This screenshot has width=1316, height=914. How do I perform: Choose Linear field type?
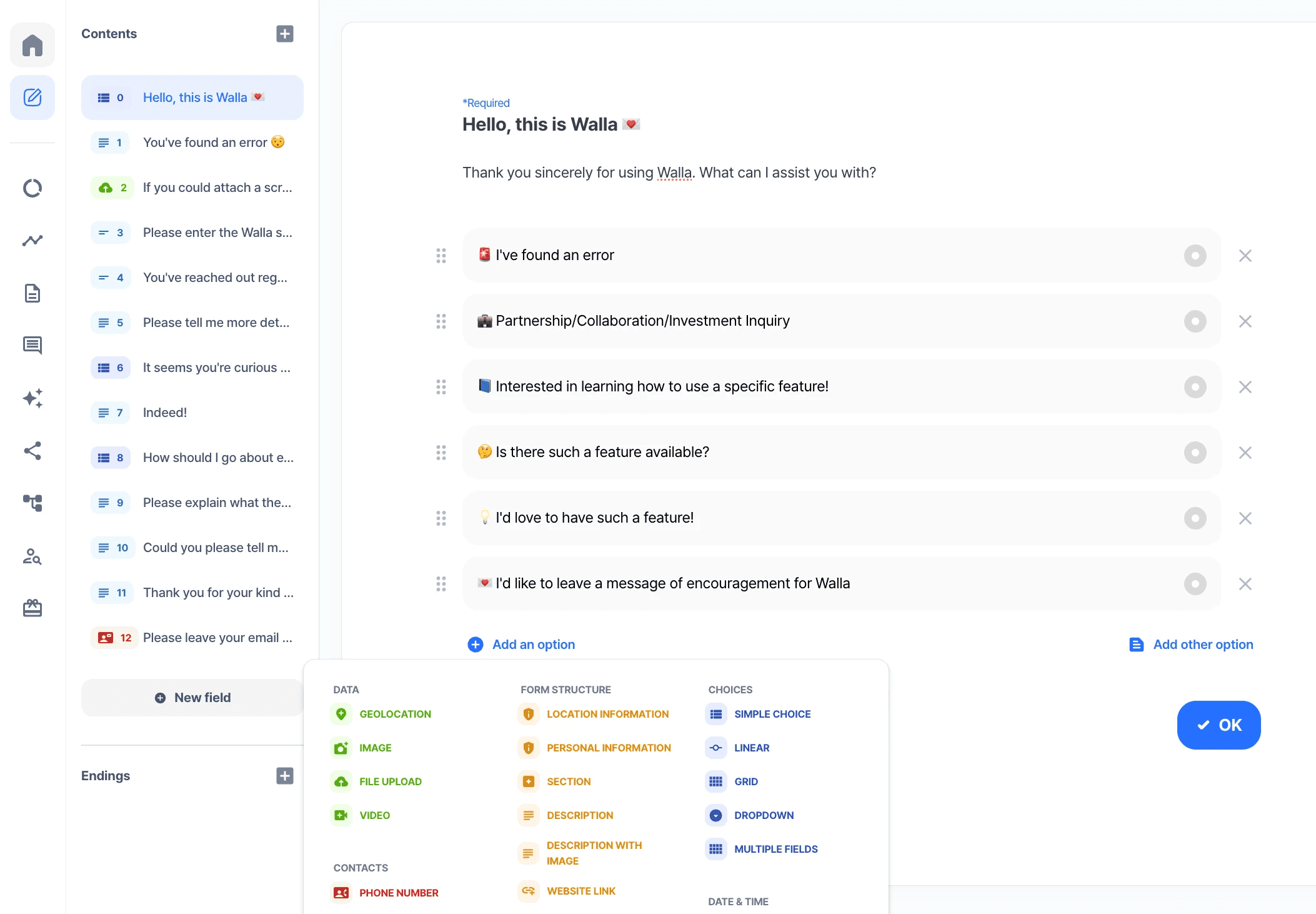point(738,748)
